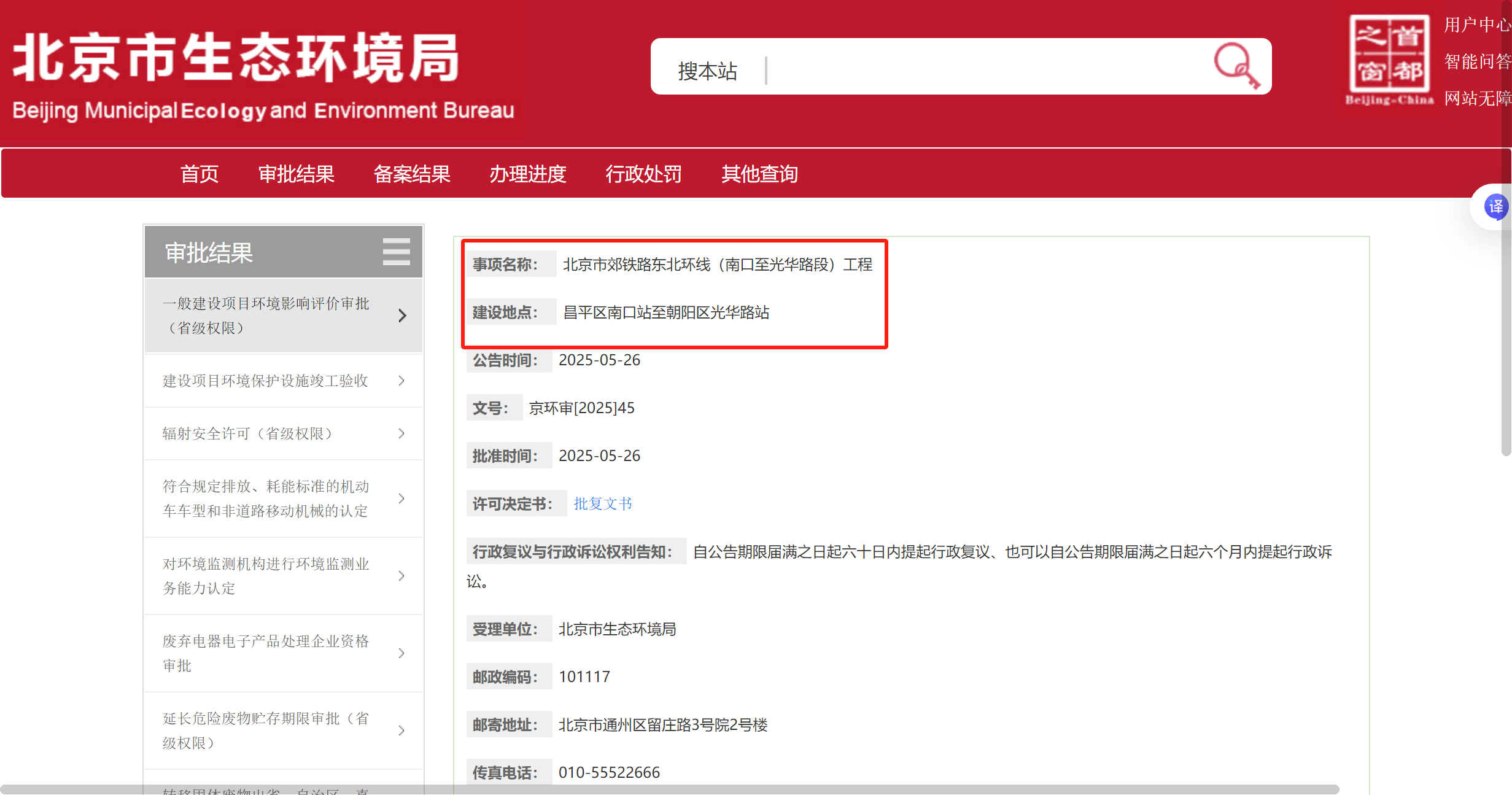Click the location 昌平区南口站至朝阳区光华路站 text
The image size is (1512, 795).
tap(666, 312)
